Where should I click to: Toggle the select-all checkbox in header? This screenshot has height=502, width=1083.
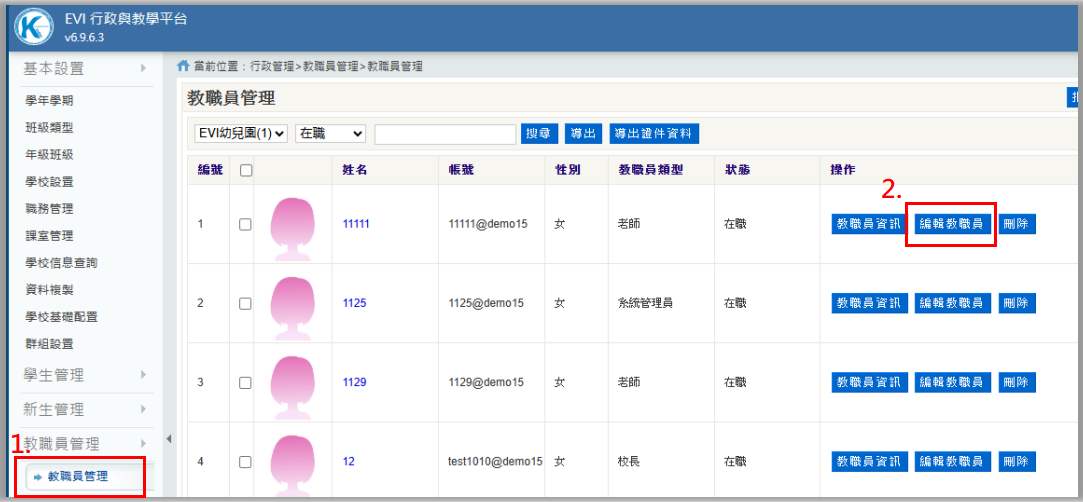click(246, 171)
